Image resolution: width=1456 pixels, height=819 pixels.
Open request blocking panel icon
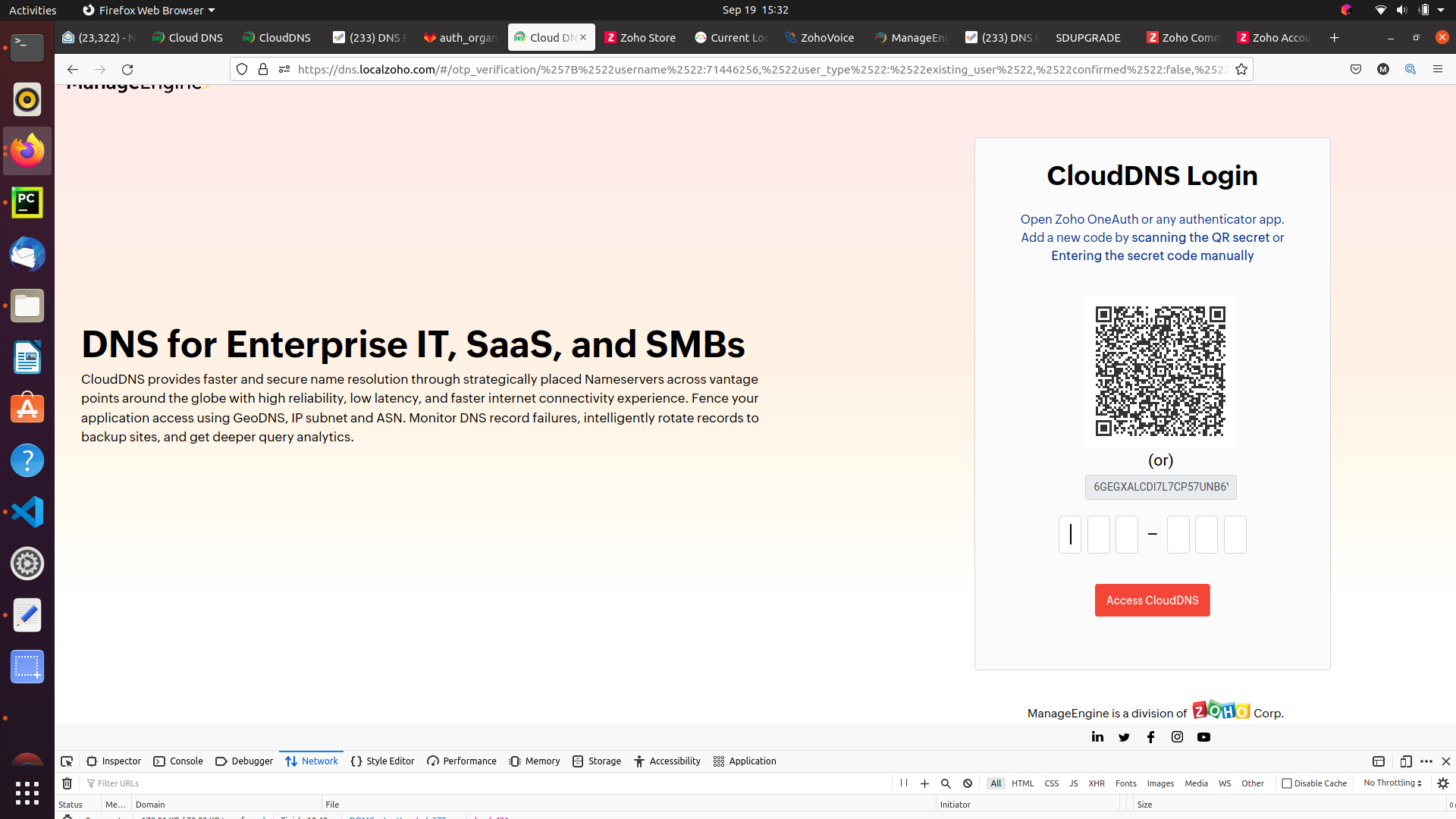coord(968,783)
